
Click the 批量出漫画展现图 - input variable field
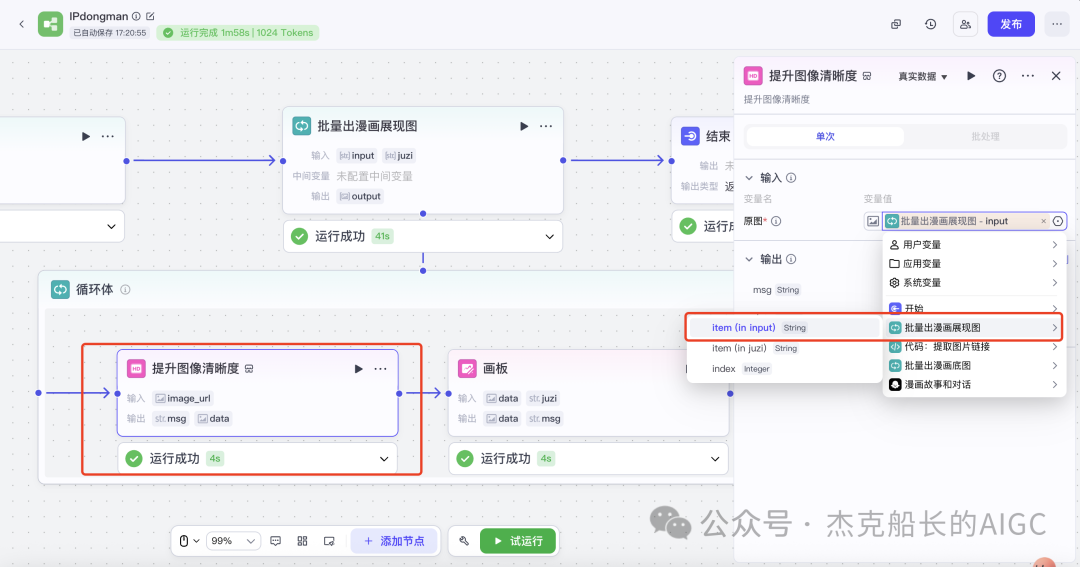(966, 221)
